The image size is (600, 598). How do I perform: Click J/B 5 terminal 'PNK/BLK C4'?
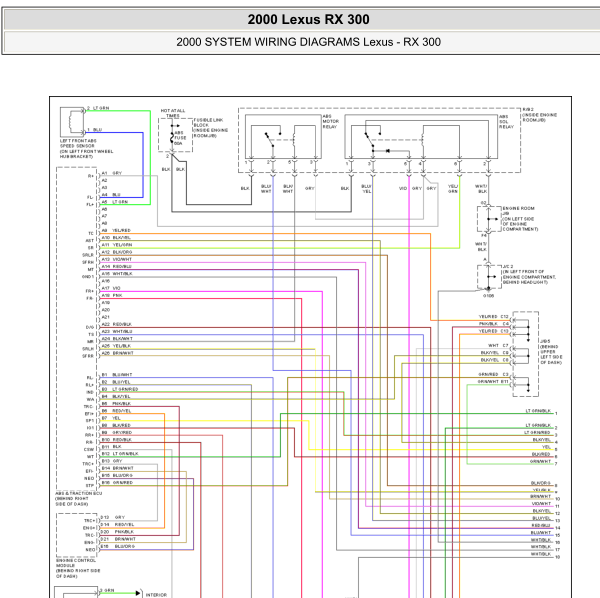[494, 324]
